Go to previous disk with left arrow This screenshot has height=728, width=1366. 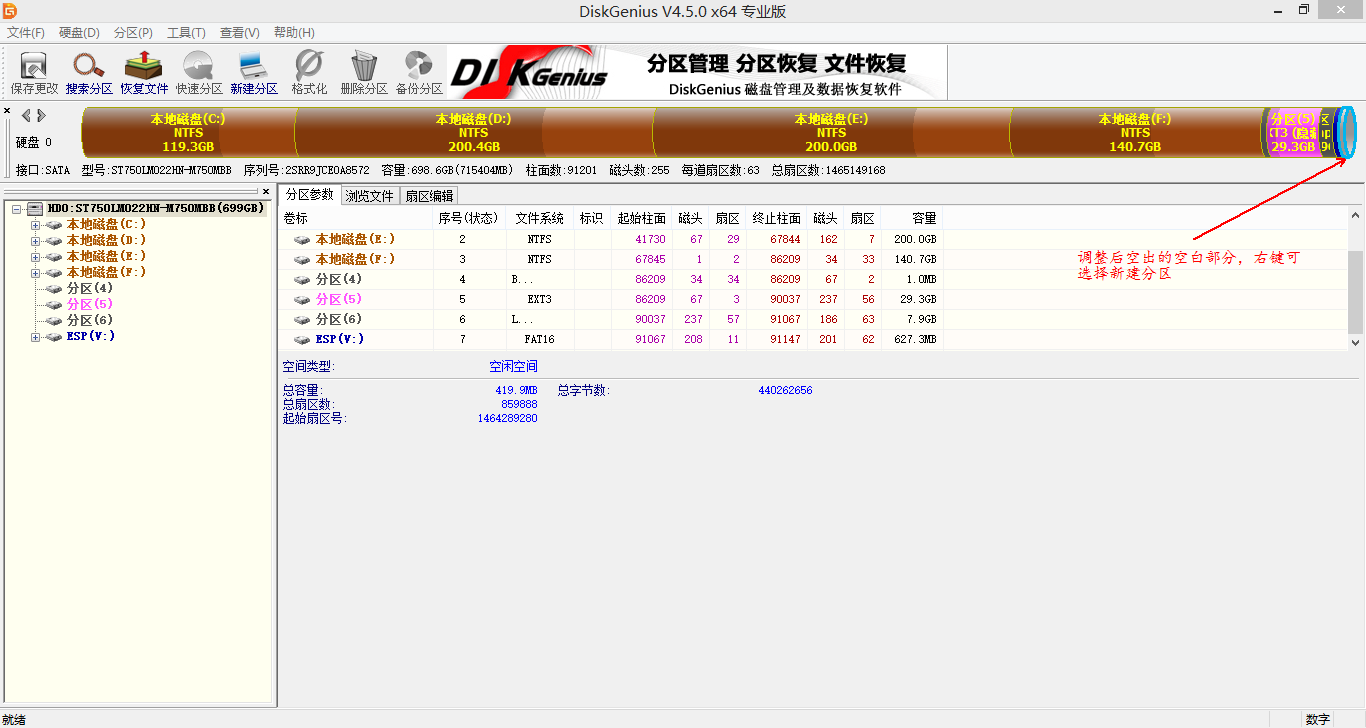point(26,115)
